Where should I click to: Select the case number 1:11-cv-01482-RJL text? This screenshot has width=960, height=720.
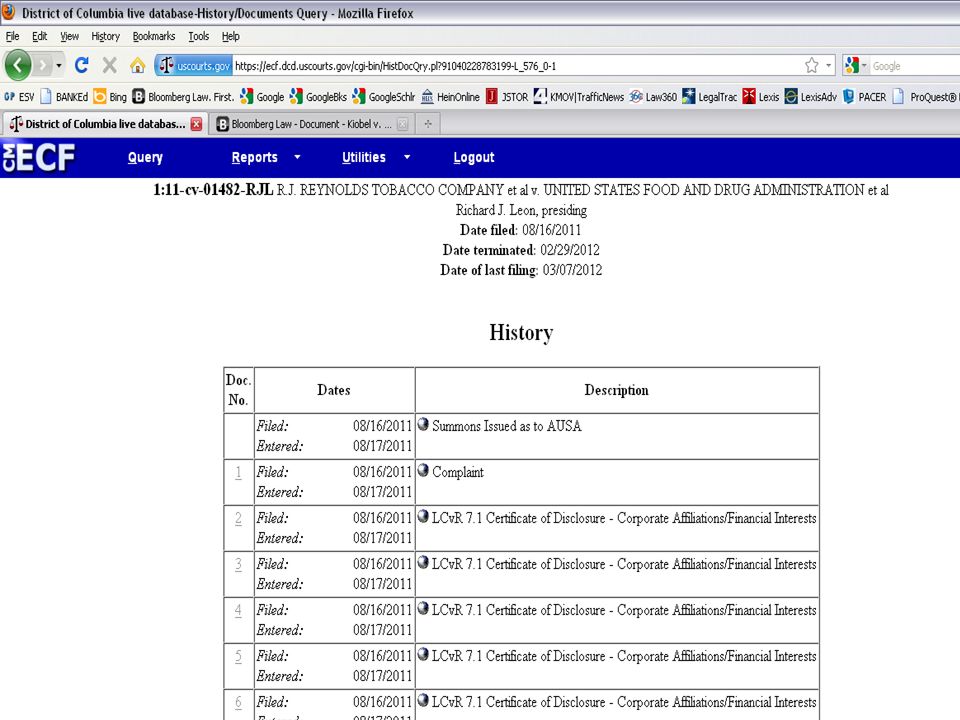tap(213, 190)
